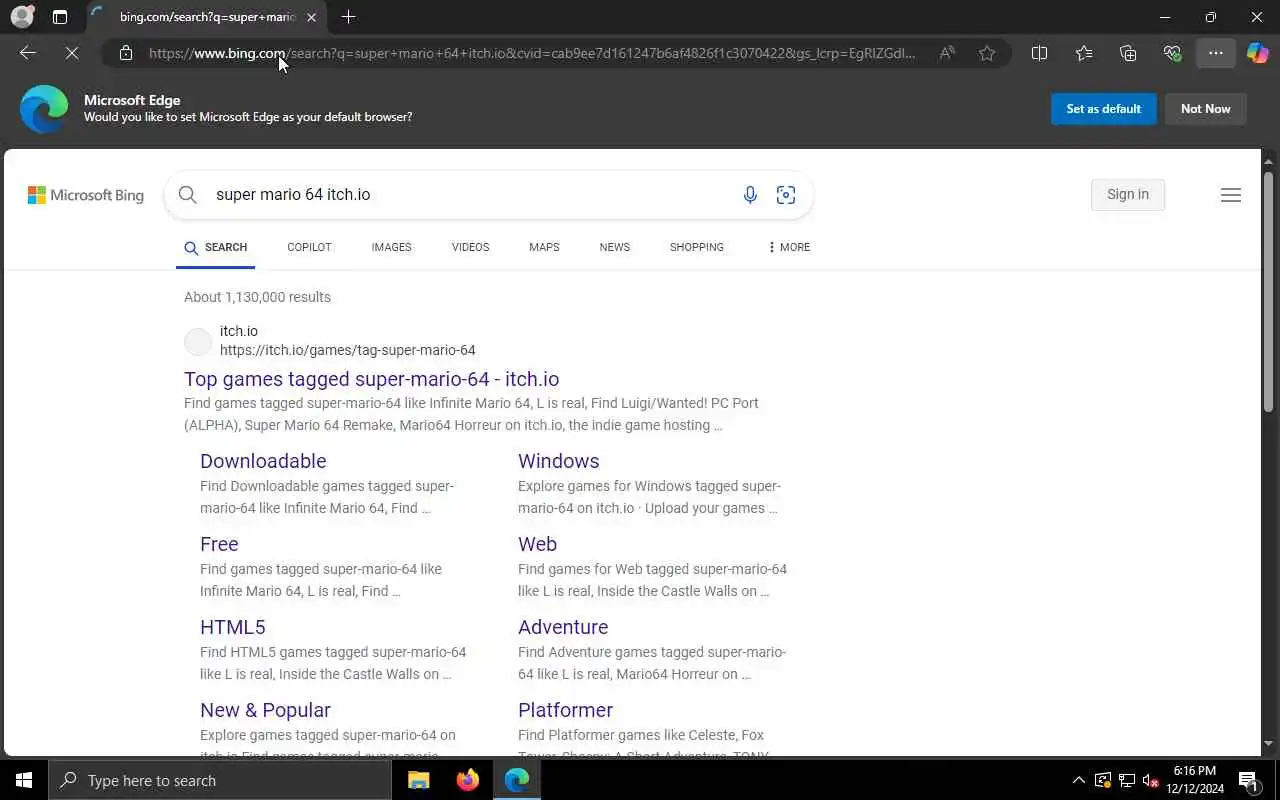Screen dimensions: 1280x800
Task: Open Collections icon in toolbar
Action: click(1128, 53)
